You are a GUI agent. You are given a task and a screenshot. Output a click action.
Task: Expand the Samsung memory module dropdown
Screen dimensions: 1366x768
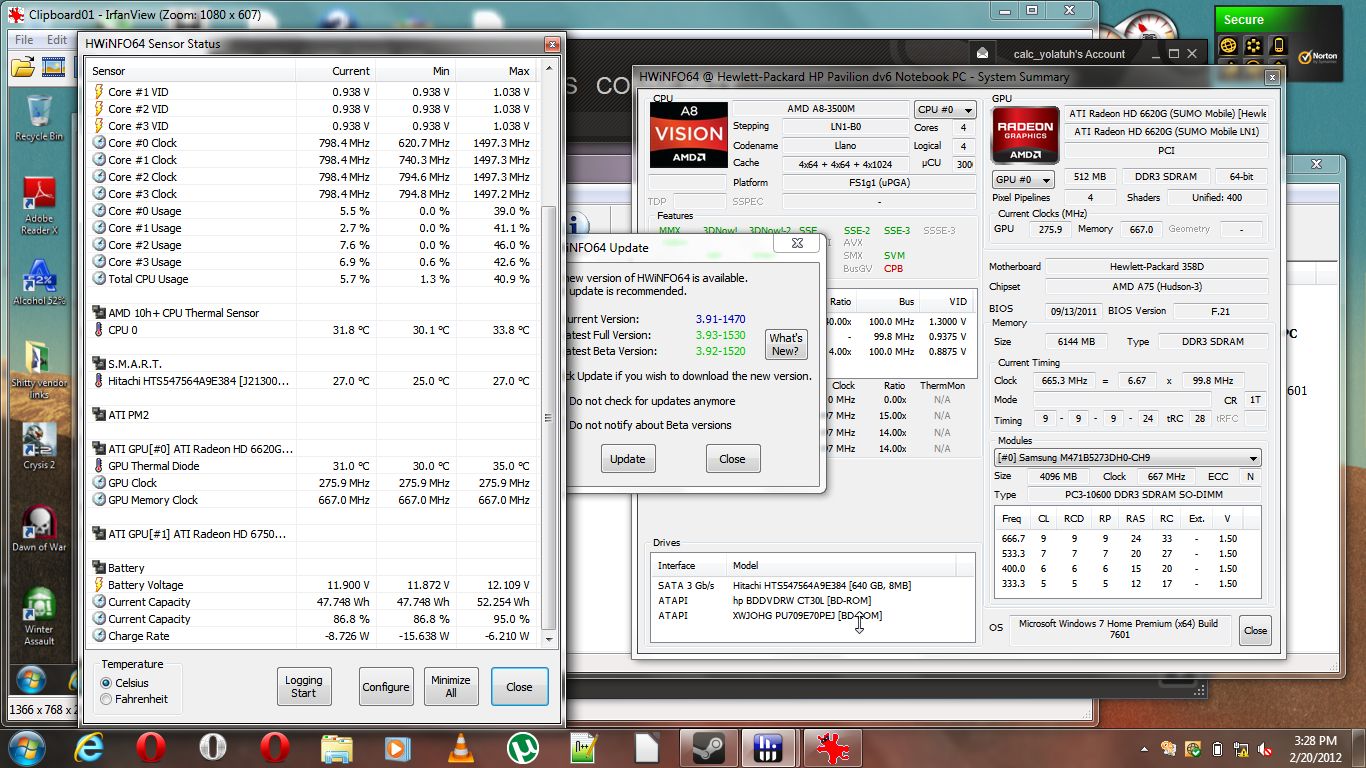(x=1127, y=458)
